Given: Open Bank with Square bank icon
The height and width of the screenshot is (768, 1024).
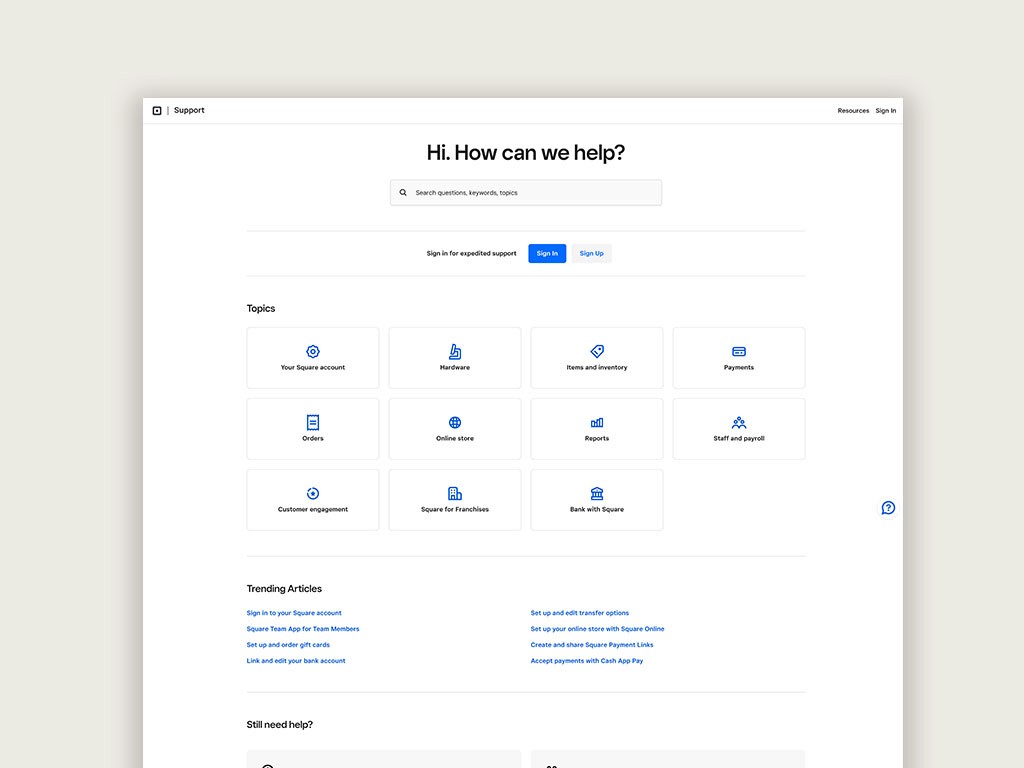Looking at the screenshot, I should (597, 493).
